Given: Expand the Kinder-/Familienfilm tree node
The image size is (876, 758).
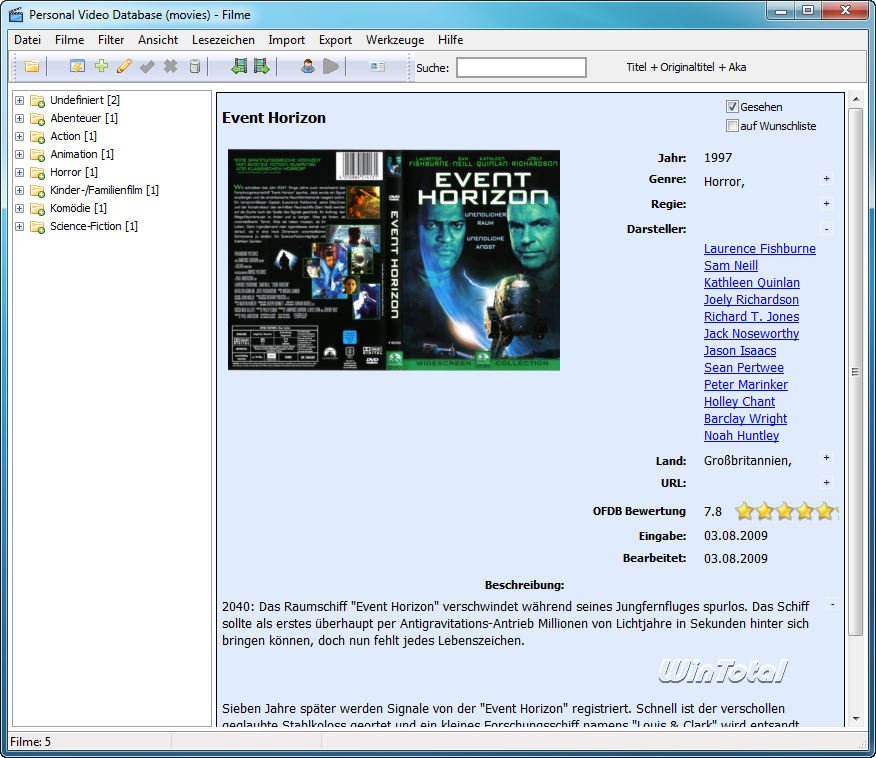Looking at the screenshot, I should (x=20, y=190).
